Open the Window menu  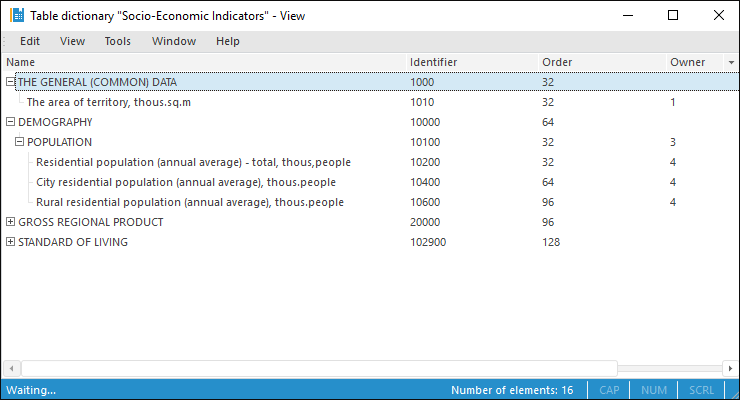click(x=174, y=41)
